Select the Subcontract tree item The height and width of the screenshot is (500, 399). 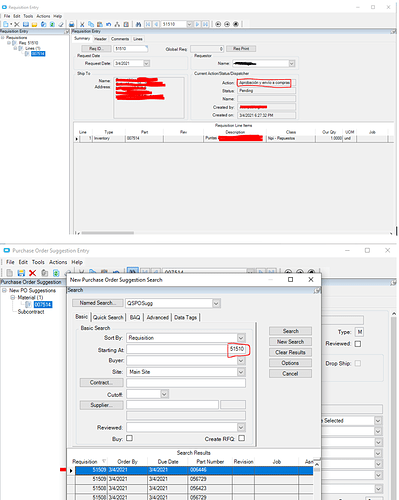(x=31, y=312)
